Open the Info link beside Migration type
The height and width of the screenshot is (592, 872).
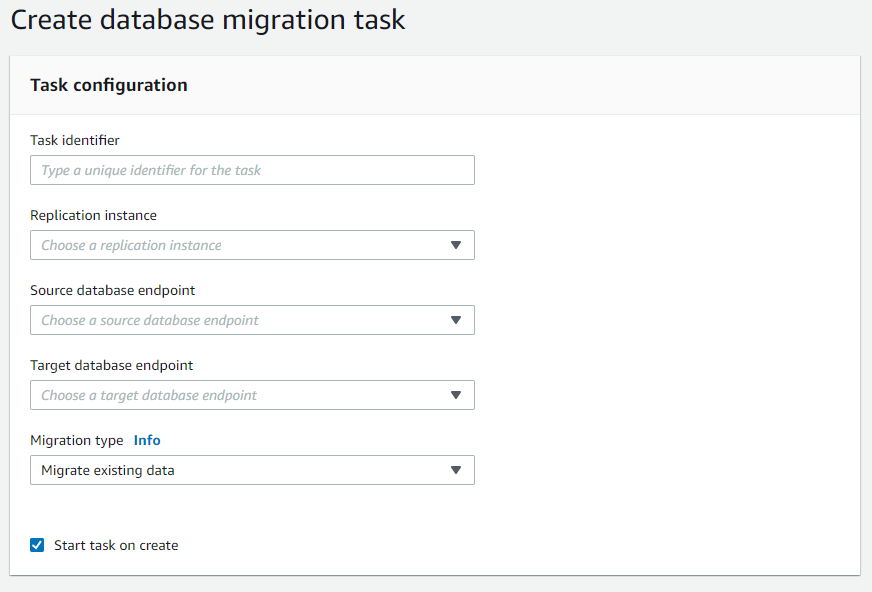147,440
